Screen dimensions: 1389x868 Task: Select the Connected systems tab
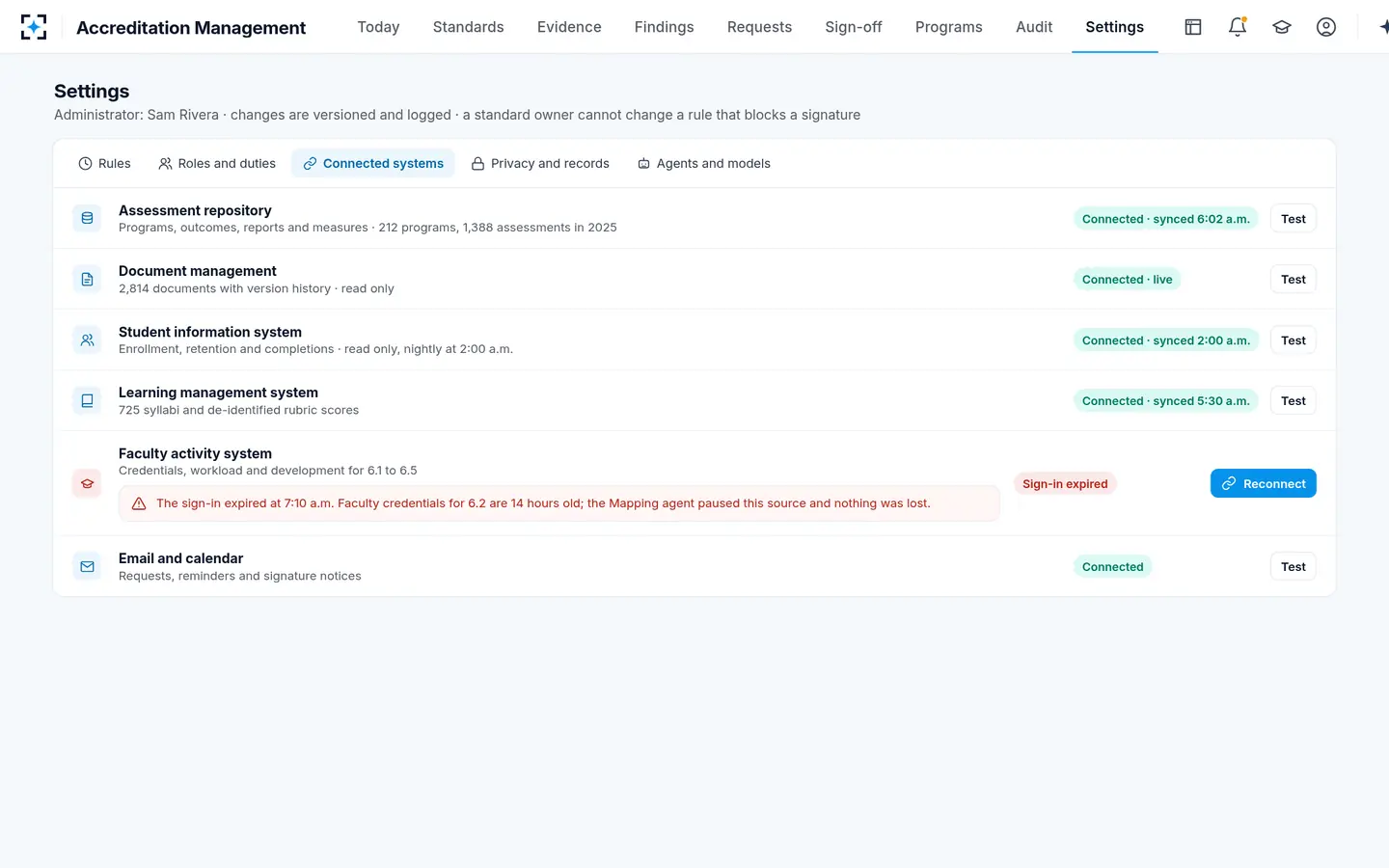373,163
